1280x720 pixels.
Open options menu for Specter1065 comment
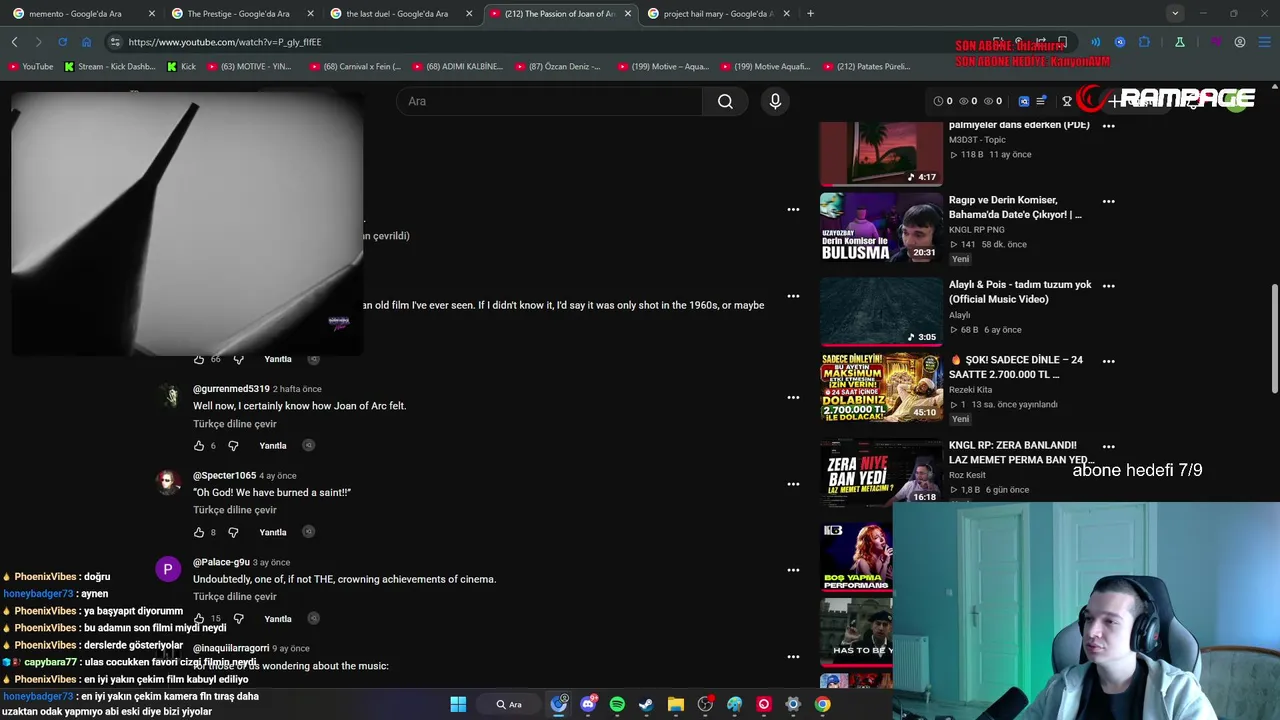793,484
